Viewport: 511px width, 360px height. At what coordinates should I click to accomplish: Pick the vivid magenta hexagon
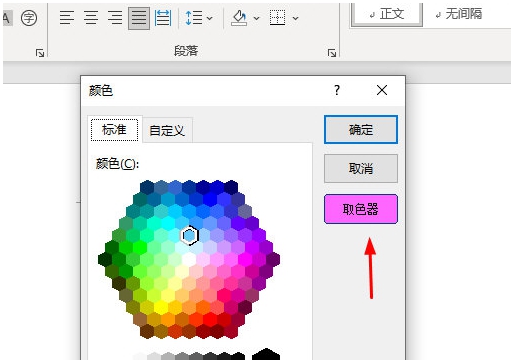click(x=245, y=259)
